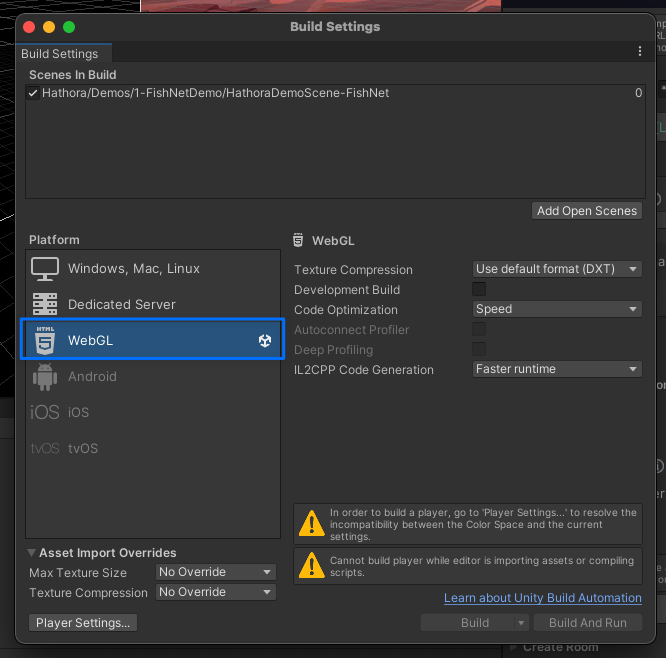
Task: Open the IL2CPP Code Generation dropdown
Action: click(x=557, y=369)
